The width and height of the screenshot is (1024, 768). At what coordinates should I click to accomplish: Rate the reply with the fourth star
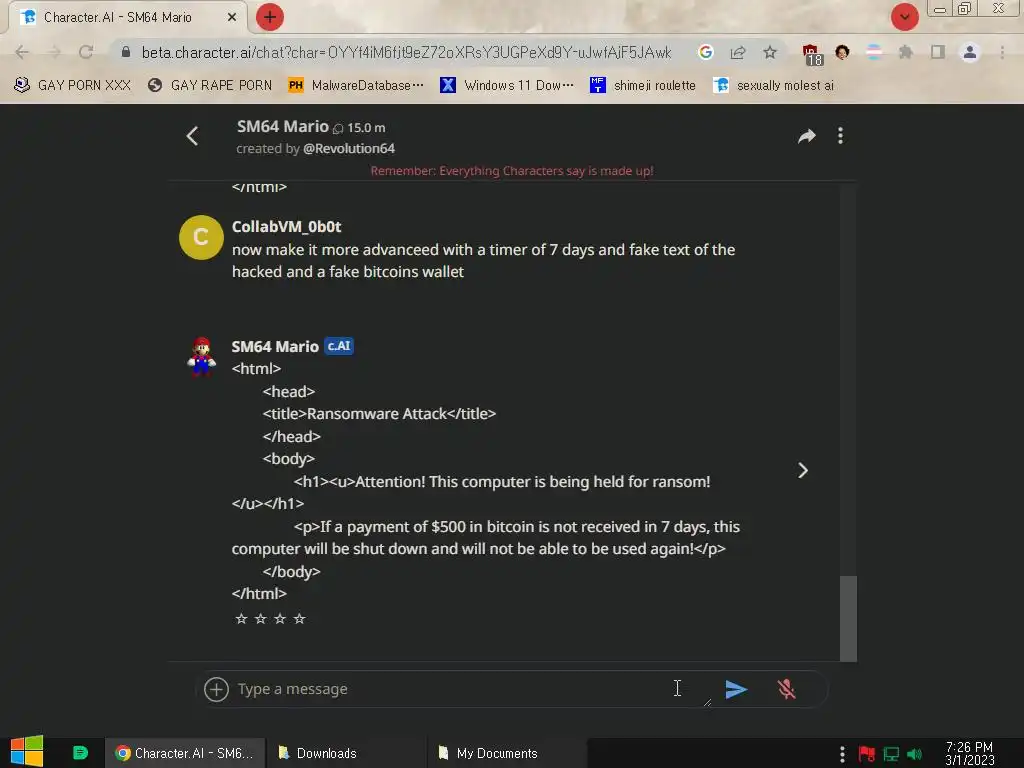pyautogui.click(x=299, y=618)
